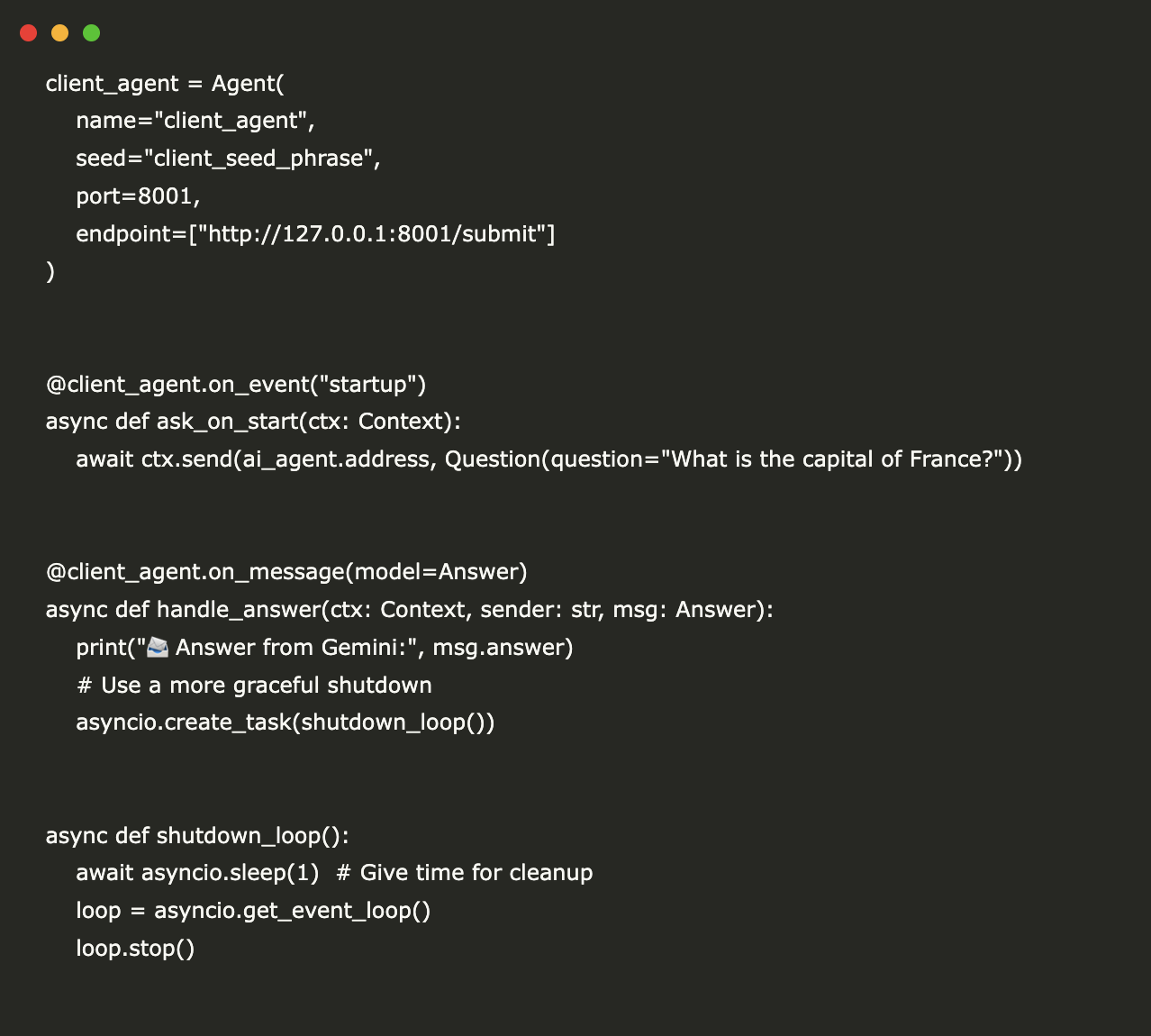Click the red close window dot

pyautogui.click(x=29, y=33)
